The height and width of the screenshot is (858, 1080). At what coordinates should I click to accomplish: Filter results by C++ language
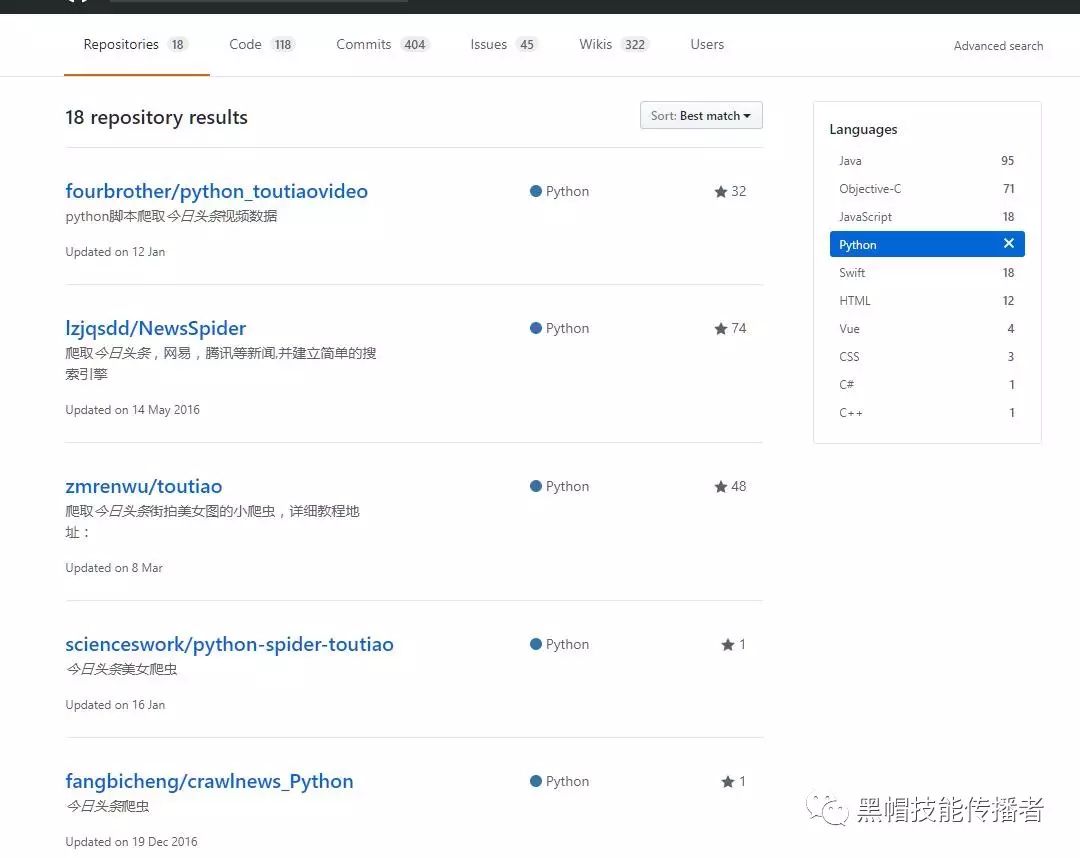(927, 413)
